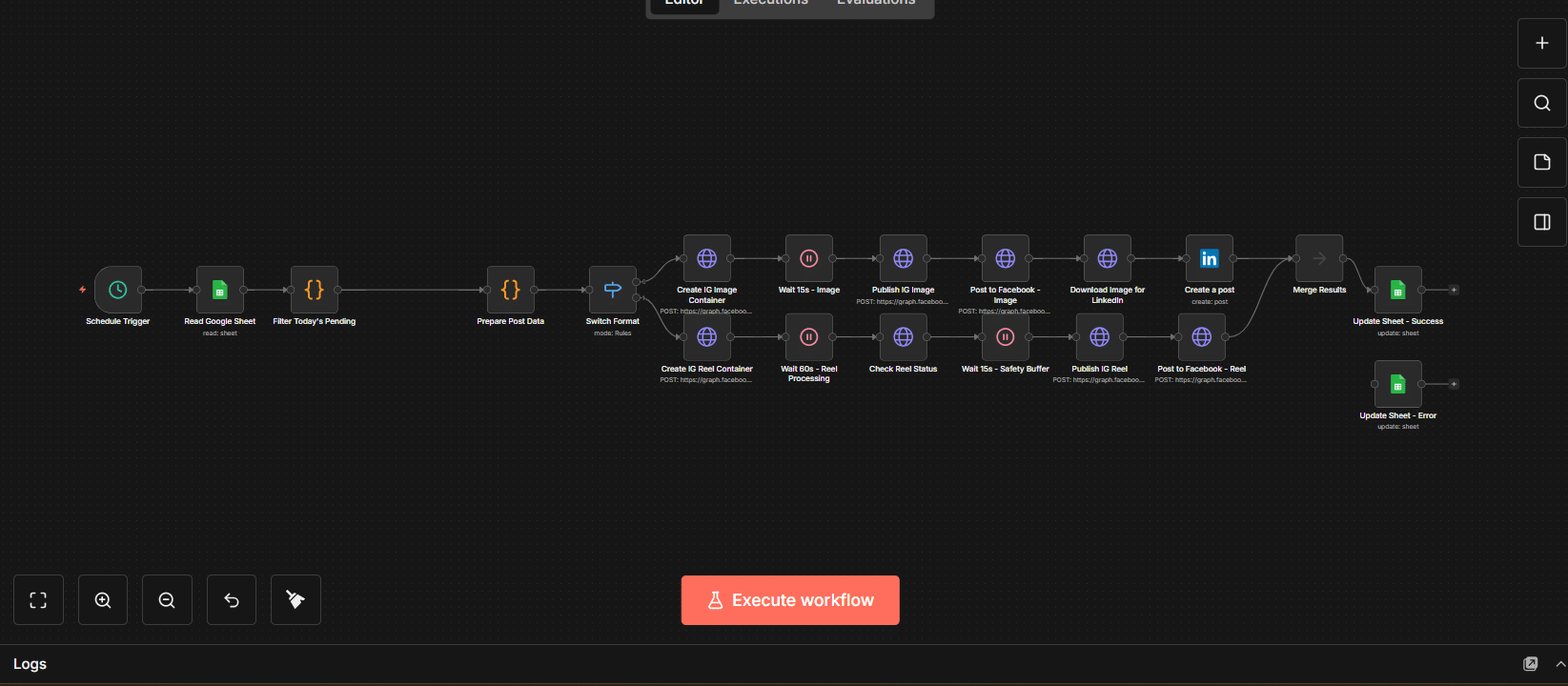The height and width of the screenshot is (686, 1568).
Task: Open the Post to Facebook - Reel node
Action: click(1202, 337)
